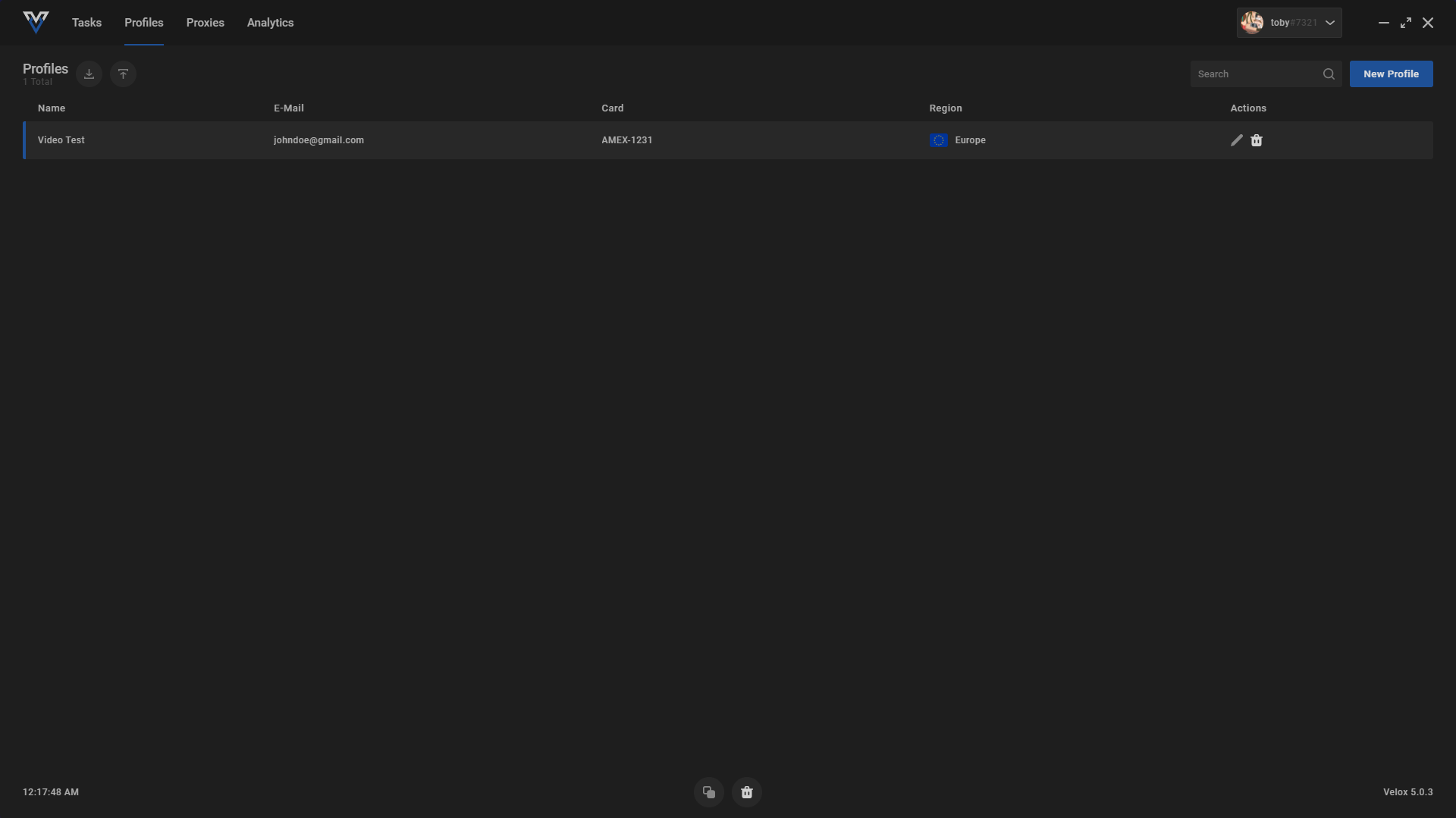The width and height of the screenshot is (1456, 818).
Task: Click the magnifier icon in search box
Action: coord(1329,74)
